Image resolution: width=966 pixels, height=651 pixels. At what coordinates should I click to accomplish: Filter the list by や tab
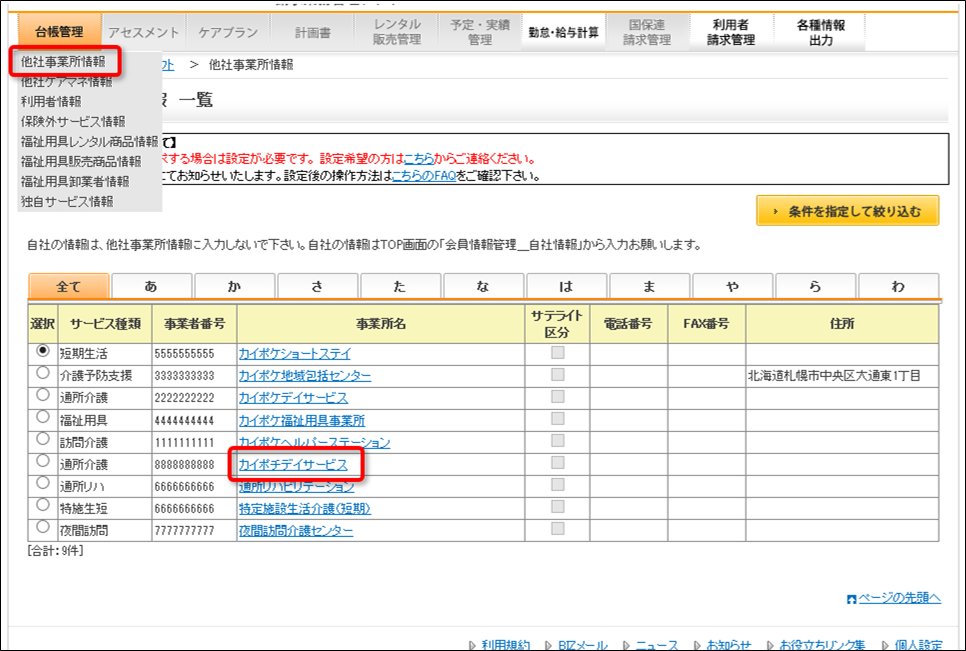click(733, 286)
